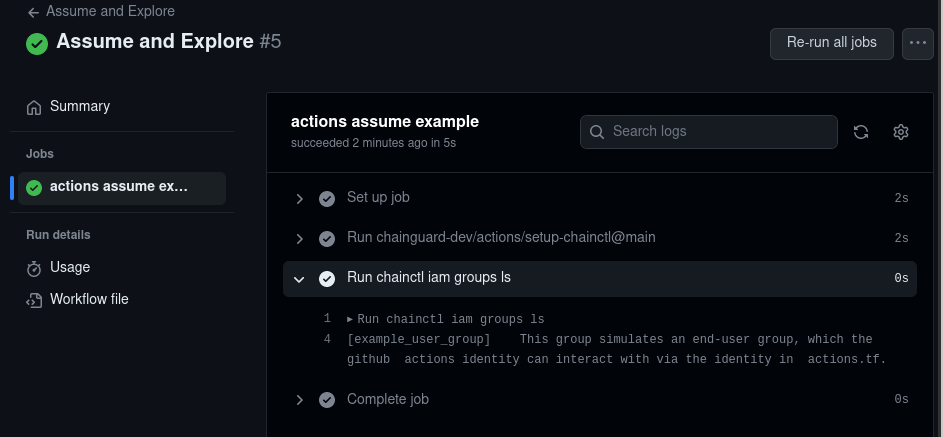Open the three-dots more options menu

[x=917, y=43]
